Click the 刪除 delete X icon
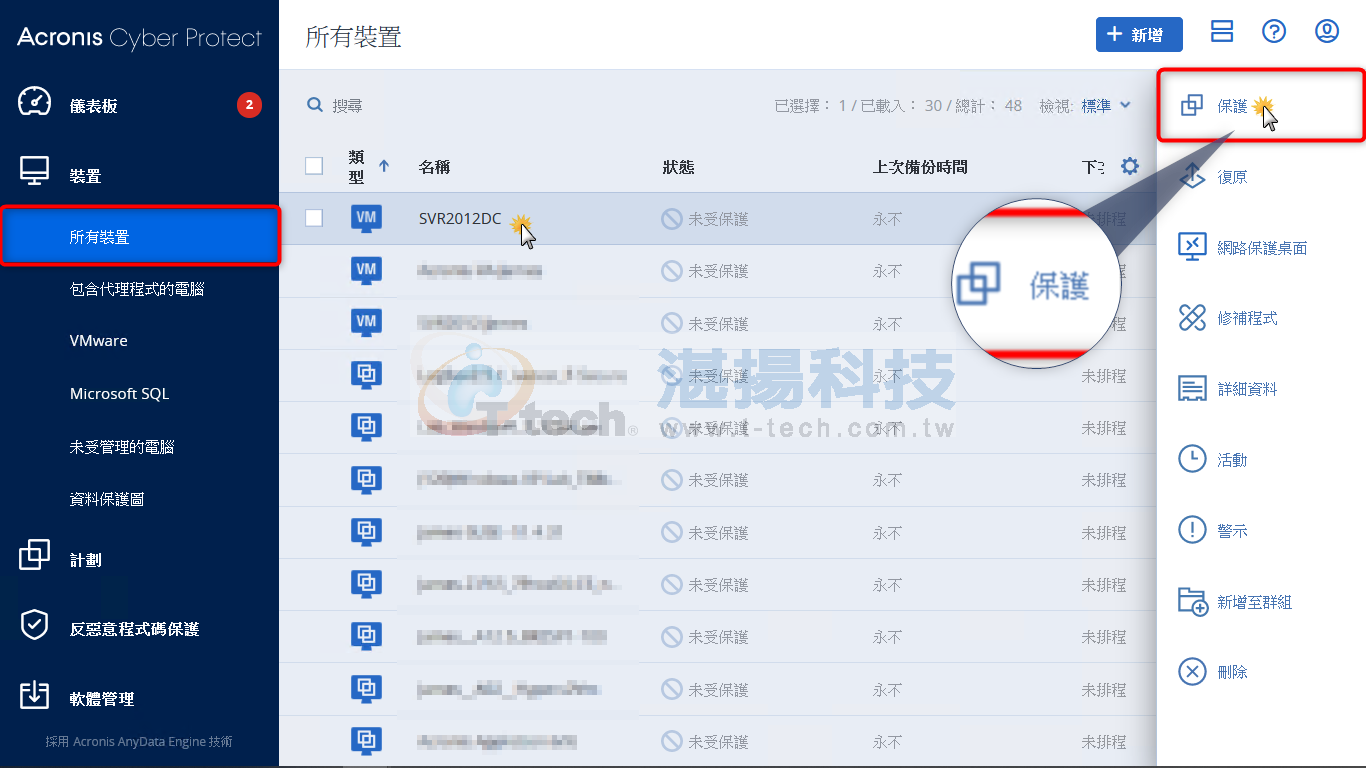The image size is (1366, 768). 1192,671
